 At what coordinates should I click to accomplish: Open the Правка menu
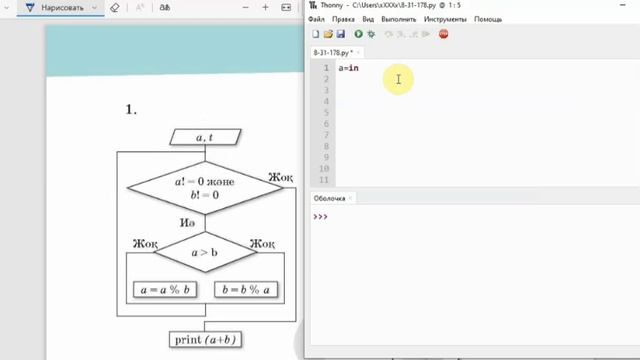tap(343, 19)
